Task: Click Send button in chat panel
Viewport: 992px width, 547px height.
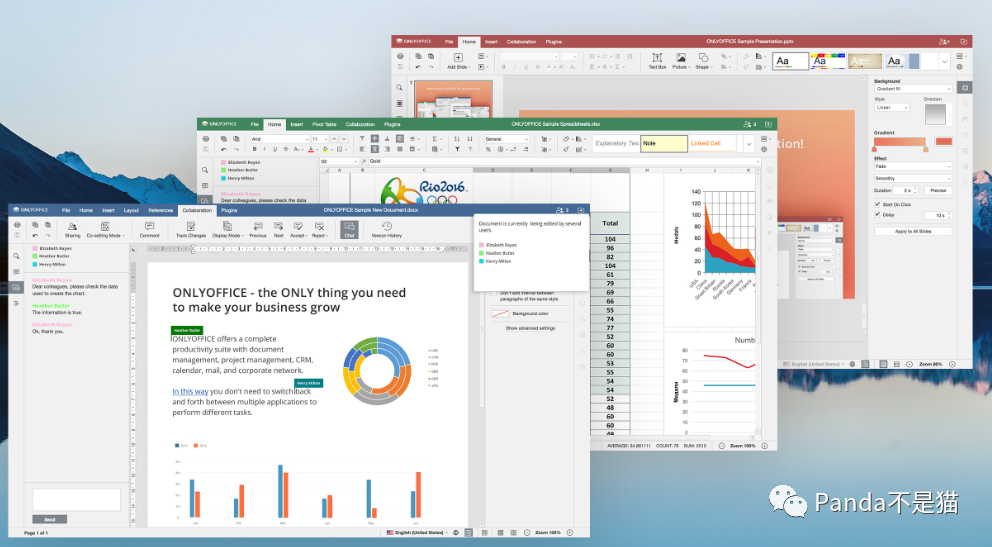Action: pyautogui.click(x=49, y=519)
